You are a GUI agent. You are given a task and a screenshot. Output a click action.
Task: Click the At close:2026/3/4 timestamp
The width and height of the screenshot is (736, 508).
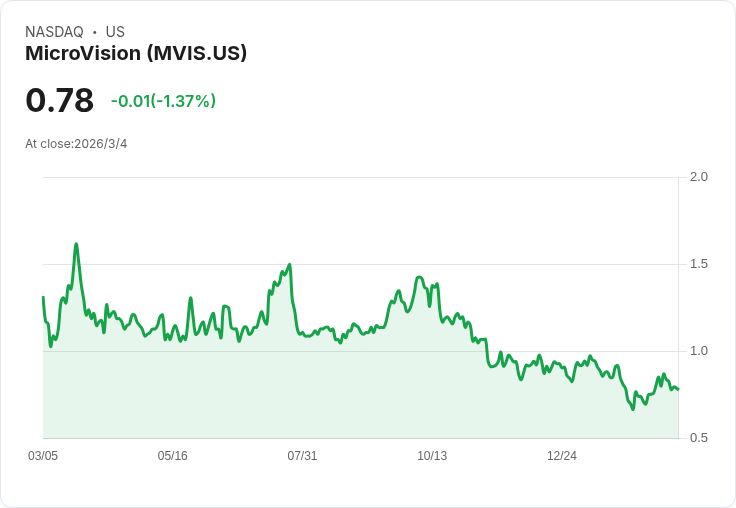[x=76, y=144]
